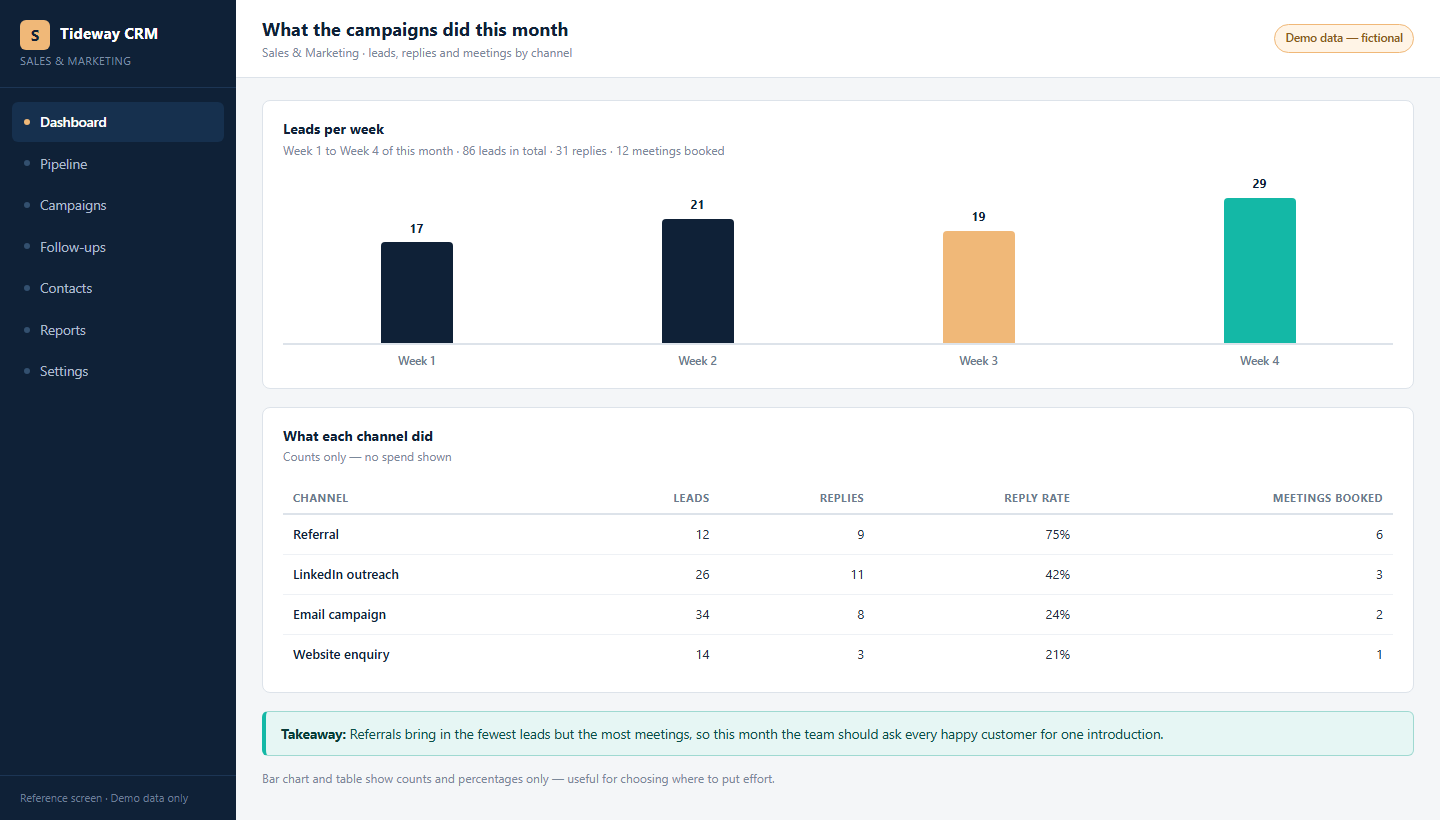This screenshot has height=820, width=1440.
Task: Click the REPLIES column header
Action: point(842,498)
